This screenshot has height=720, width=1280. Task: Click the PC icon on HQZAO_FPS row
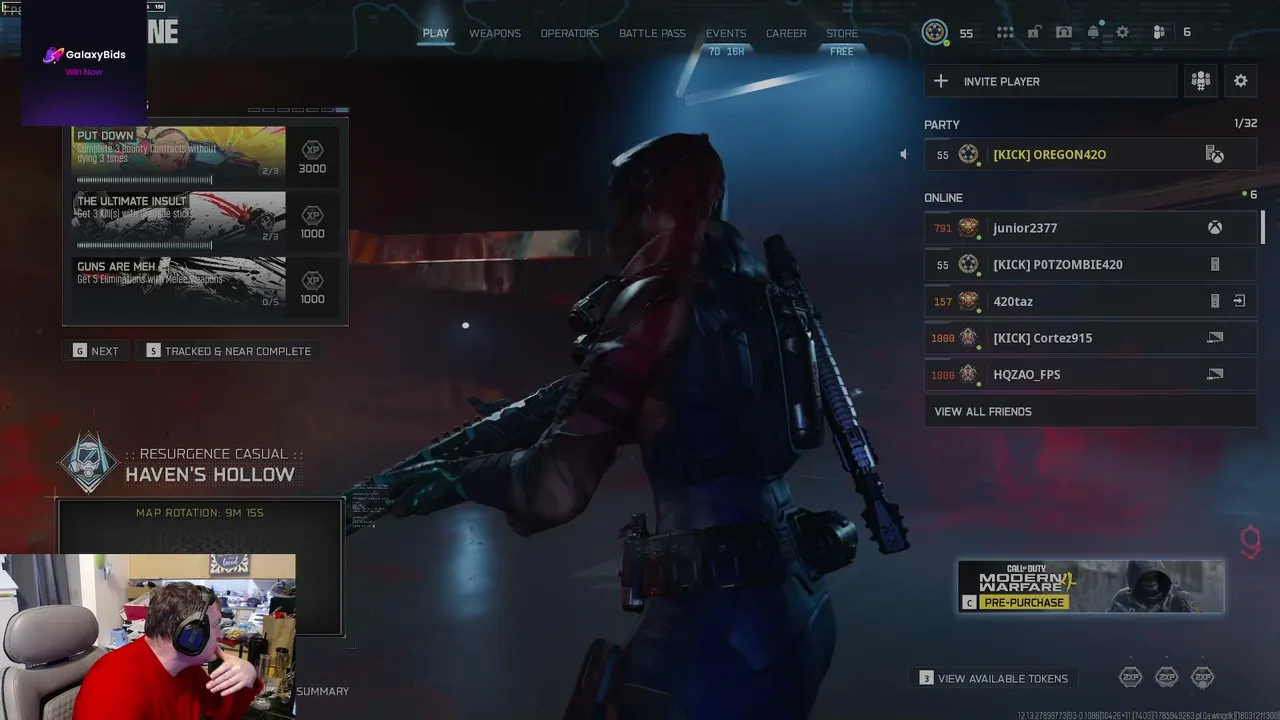pos(1215,374)
